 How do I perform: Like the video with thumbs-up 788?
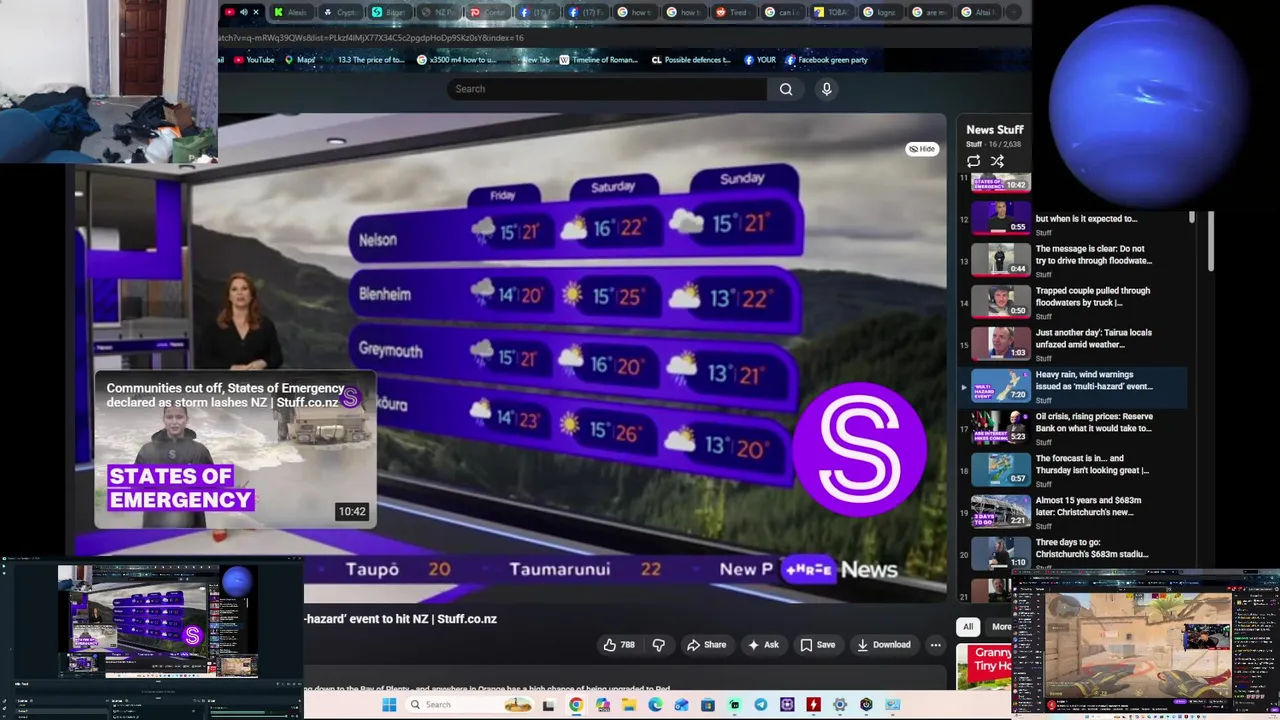(x=619, y=645)
